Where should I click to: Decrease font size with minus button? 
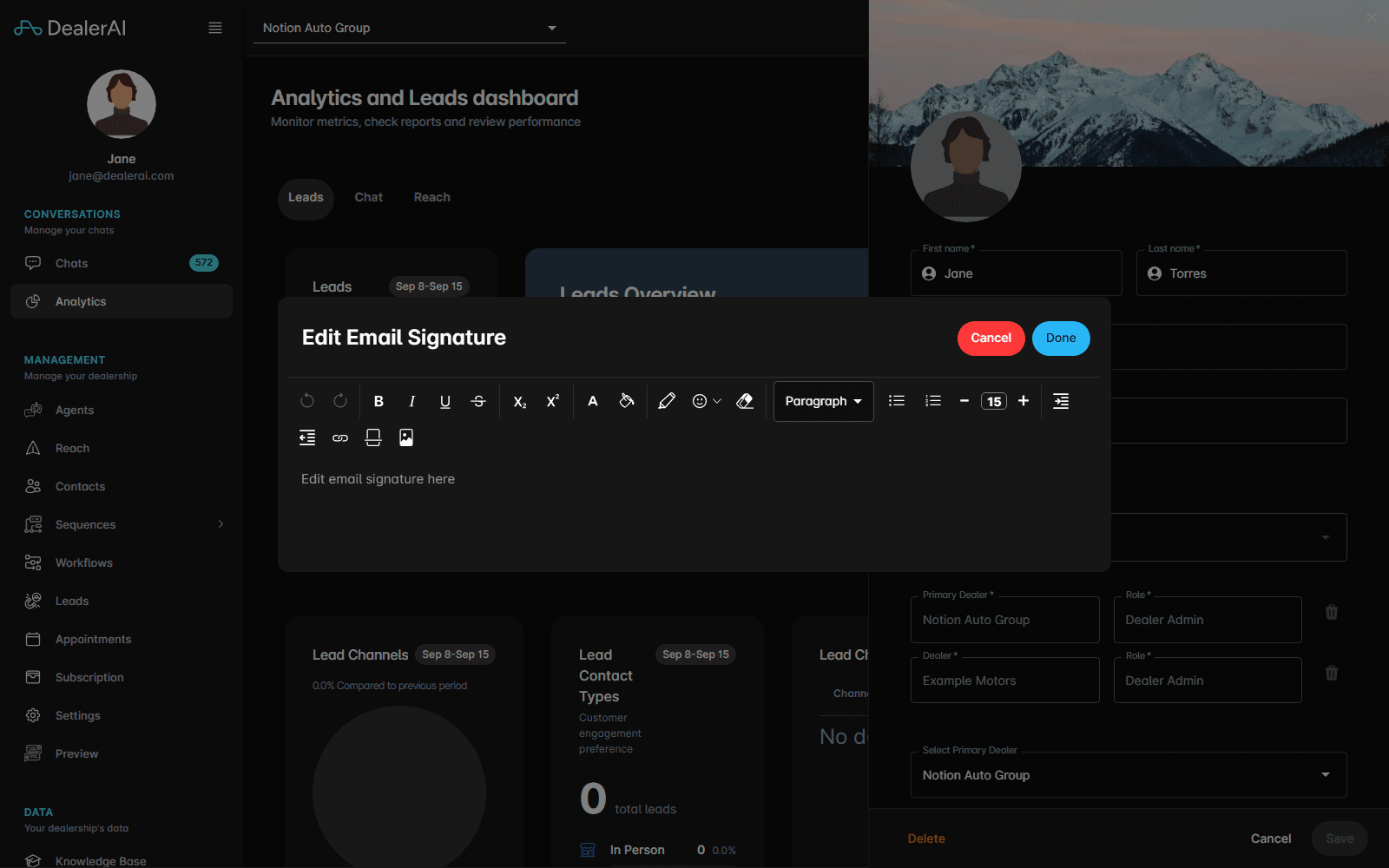[x=964, y=401]
